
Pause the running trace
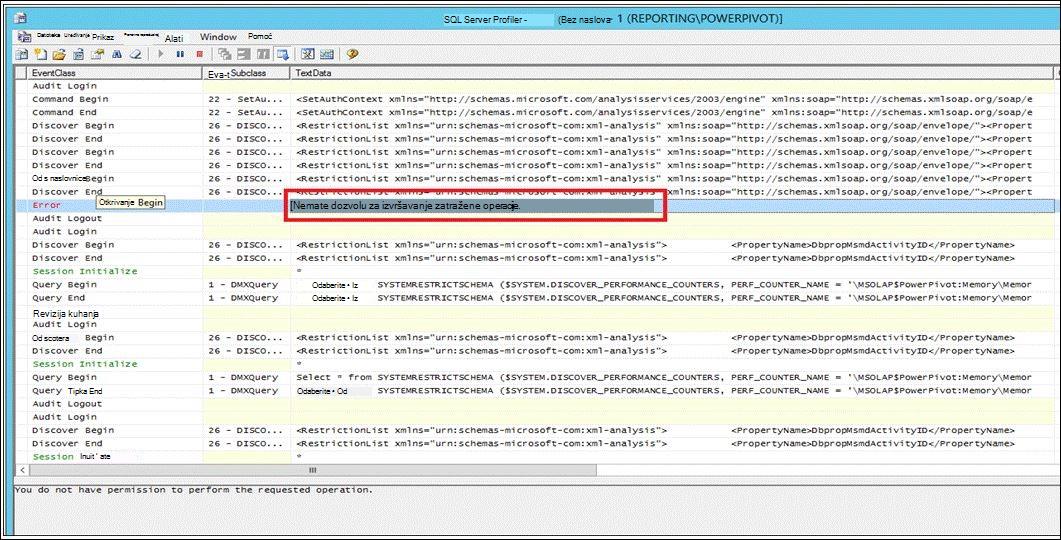point(180,54)
